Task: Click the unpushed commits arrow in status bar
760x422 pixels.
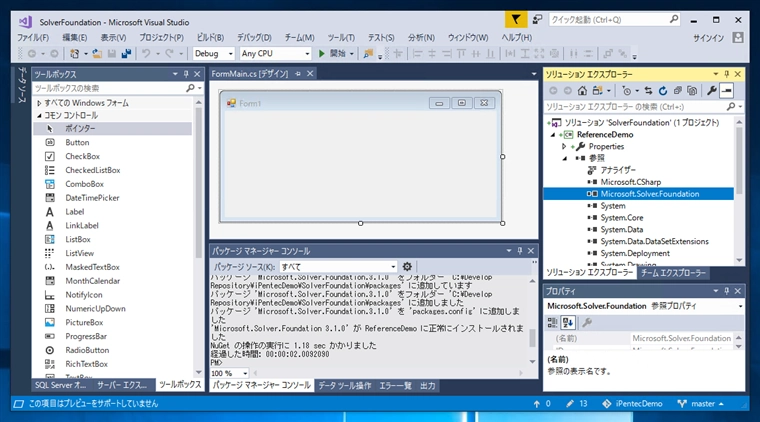Action: click(x=537, y=404)
